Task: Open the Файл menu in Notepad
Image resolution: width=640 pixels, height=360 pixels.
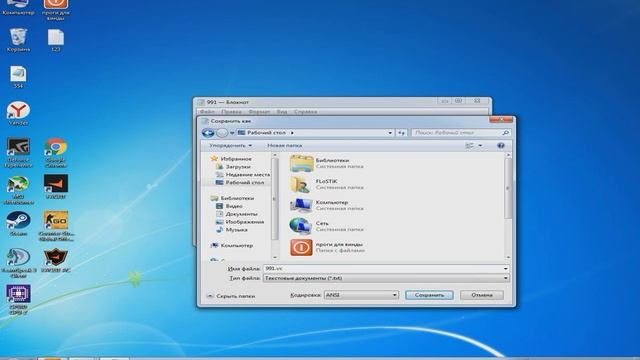Action: (207, 111)
